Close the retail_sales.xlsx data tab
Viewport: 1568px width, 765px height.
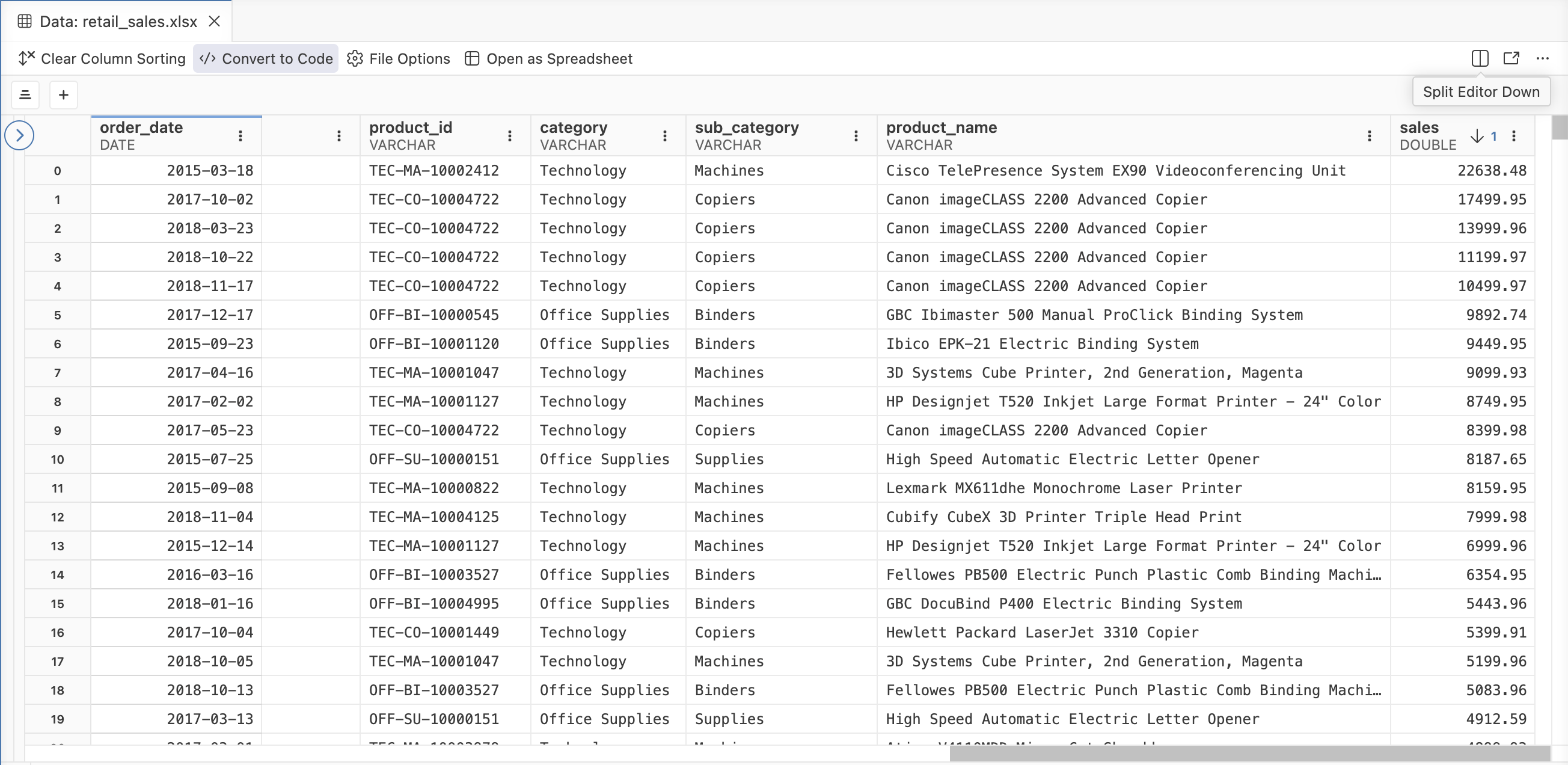[x=214, y=21]
